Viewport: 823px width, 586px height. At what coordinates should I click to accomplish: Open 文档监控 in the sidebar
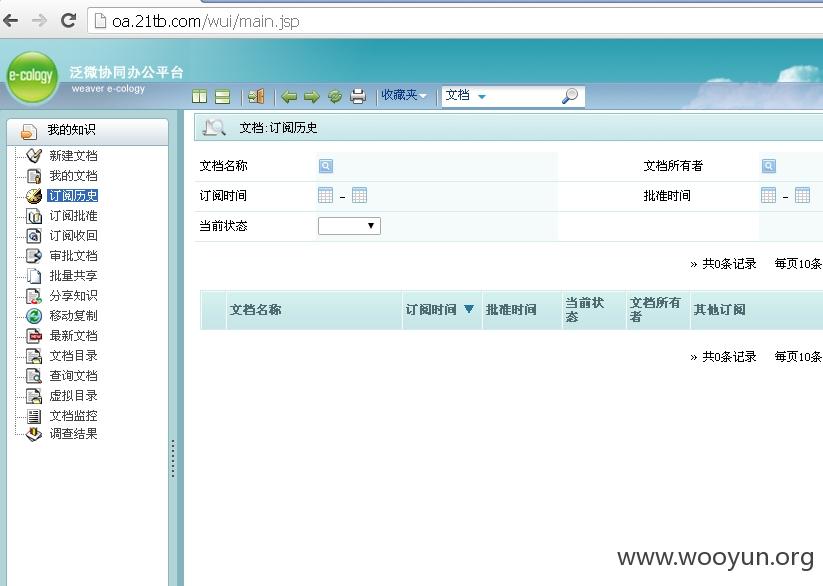73,416
